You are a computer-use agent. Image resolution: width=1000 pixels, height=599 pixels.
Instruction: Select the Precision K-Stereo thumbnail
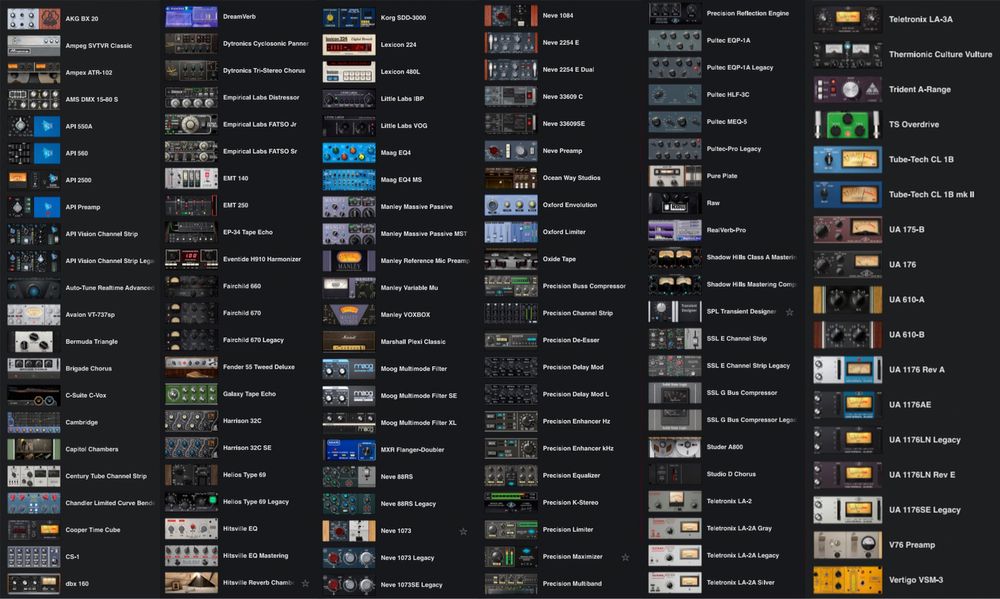511,503
